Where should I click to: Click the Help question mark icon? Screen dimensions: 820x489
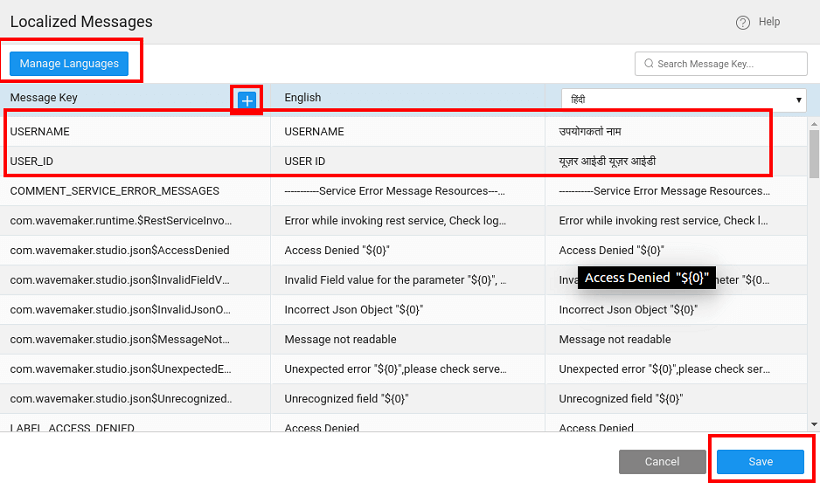[742, 22]
